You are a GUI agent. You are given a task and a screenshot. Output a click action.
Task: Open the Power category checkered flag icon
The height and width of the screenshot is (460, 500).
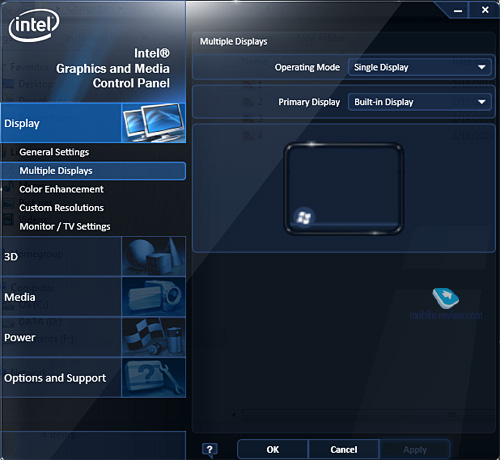click(x=154, y=337)
